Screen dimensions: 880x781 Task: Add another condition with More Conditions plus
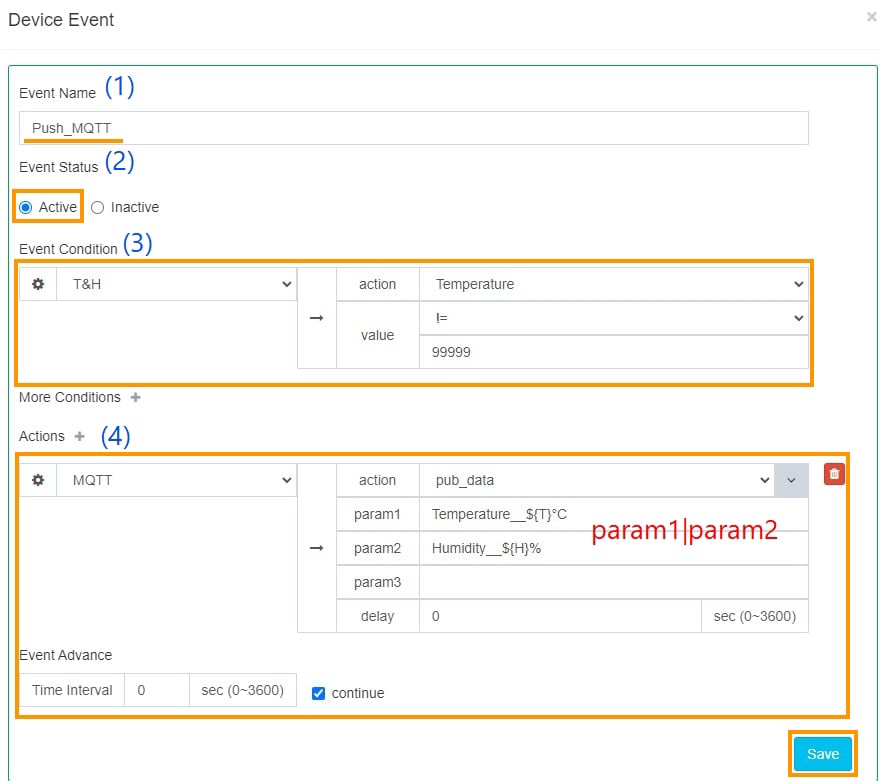coord(135,397)
